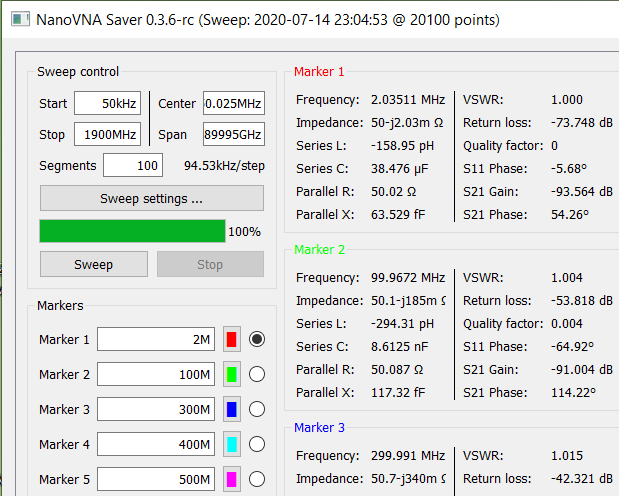Click the Marker 2 Series C value 8.6125 nF
Viewport: 619px width, 496px height.
(400, 347)
